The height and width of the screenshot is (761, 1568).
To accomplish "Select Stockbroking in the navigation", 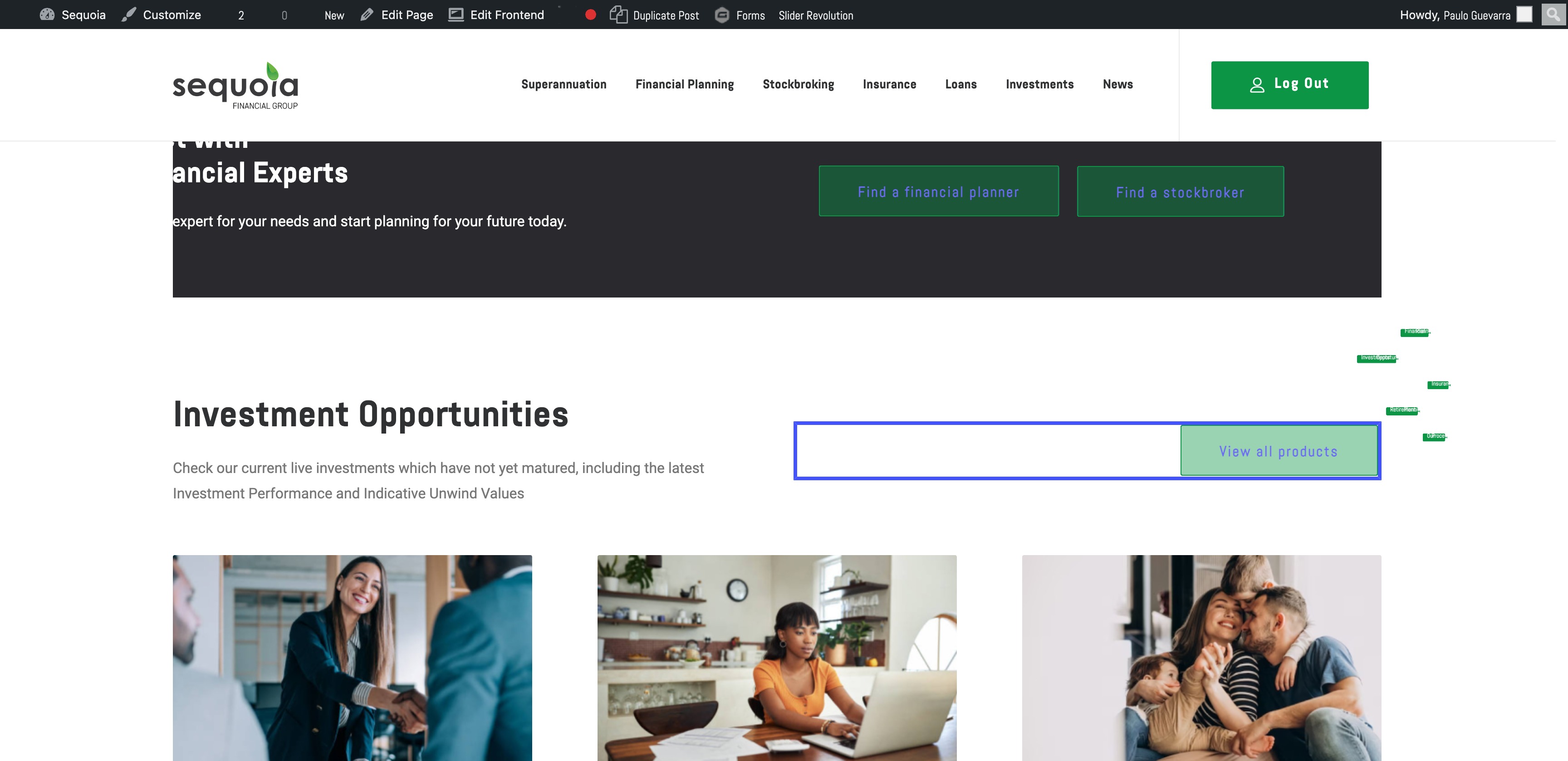I will [x=798, y=84].
